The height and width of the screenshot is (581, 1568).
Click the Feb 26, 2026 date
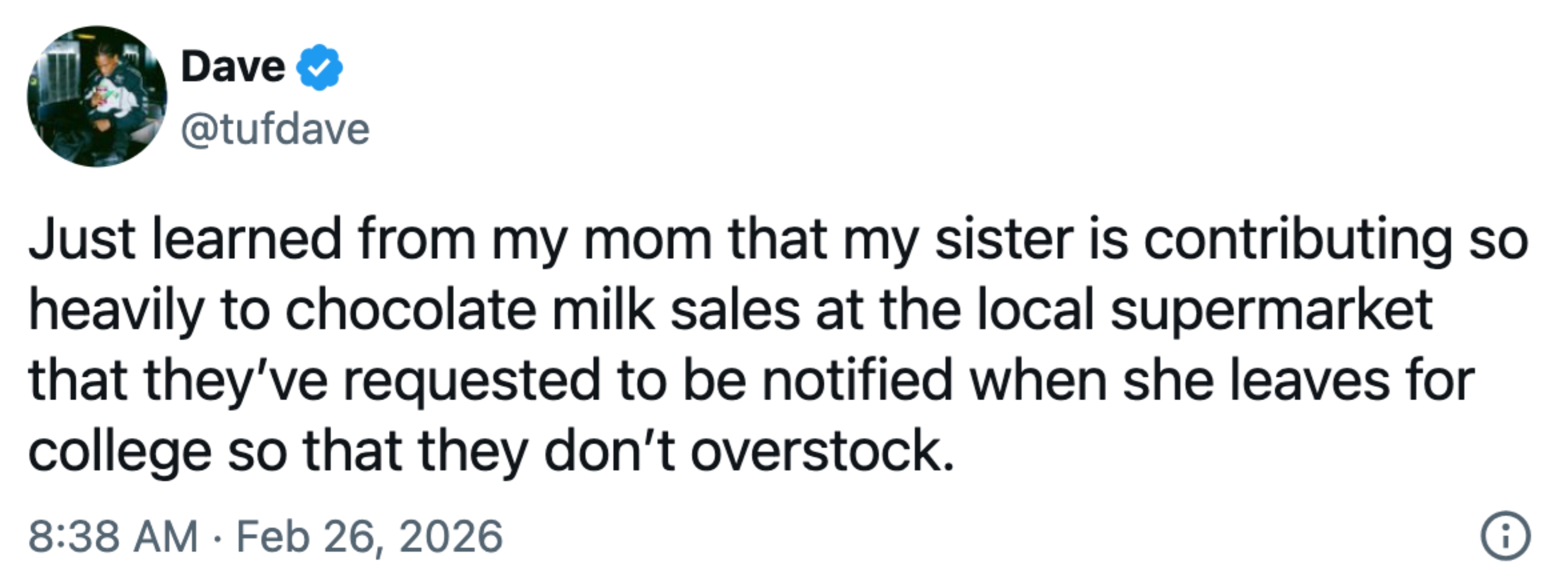[x=369, y=537]
